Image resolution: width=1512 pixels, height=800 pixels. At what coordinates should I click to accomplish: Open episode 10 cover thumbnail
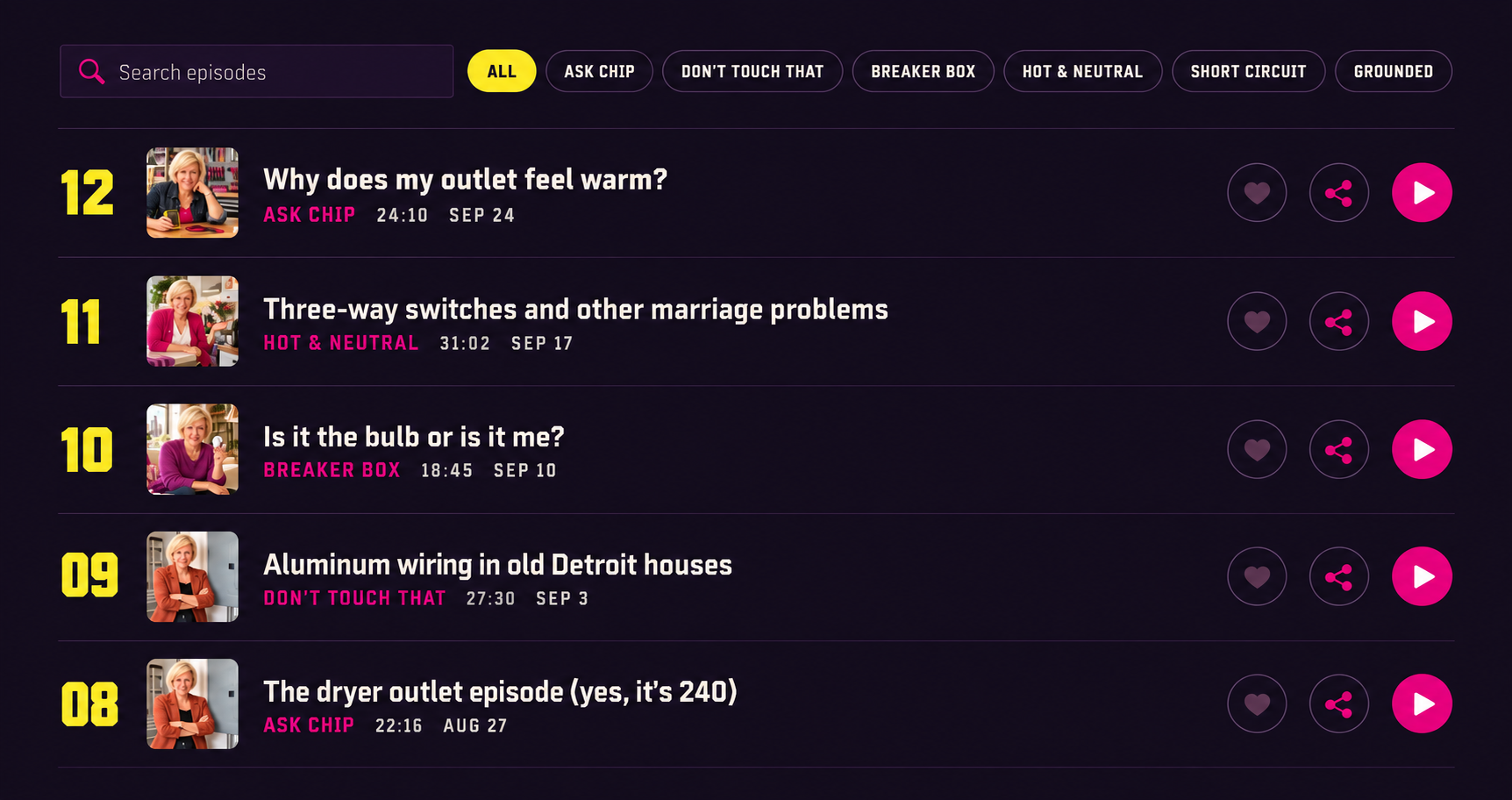coord(192,449)
